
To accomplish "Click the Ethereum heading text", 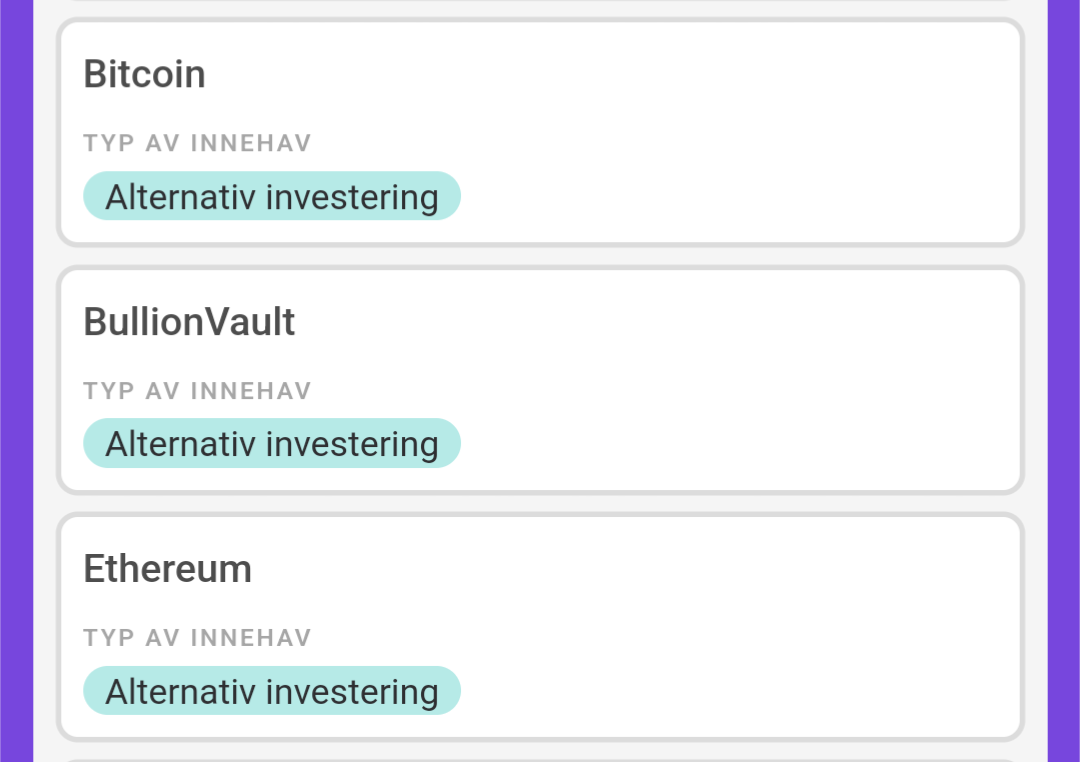I will [167, 569].
